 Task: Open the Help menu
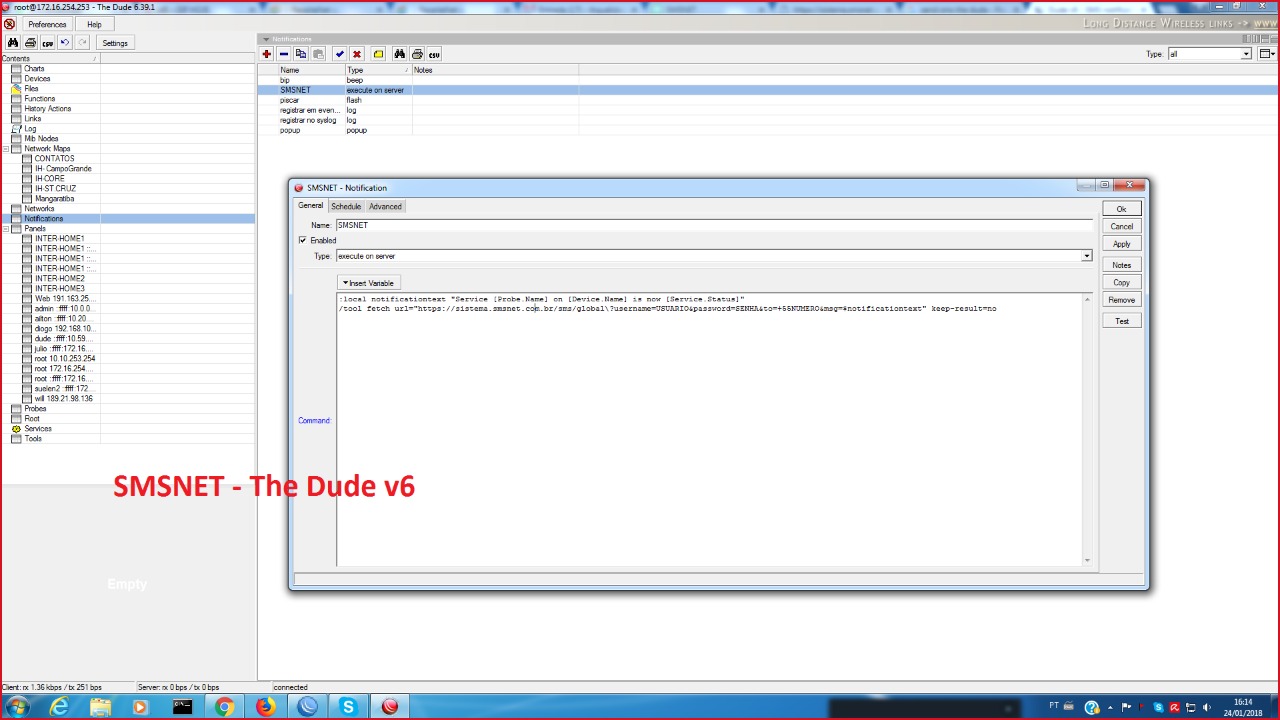[94, 24]
